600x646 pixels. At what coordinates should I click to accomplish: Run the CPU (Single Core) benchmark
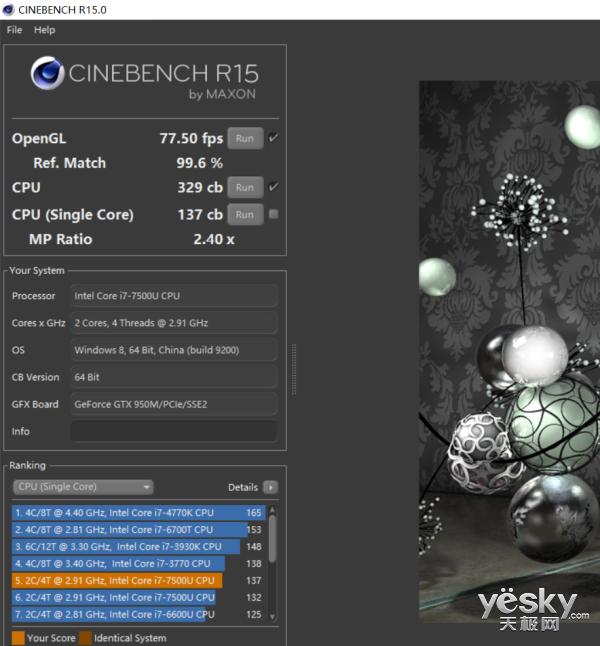pyautogui.click(x=244, y=214)
